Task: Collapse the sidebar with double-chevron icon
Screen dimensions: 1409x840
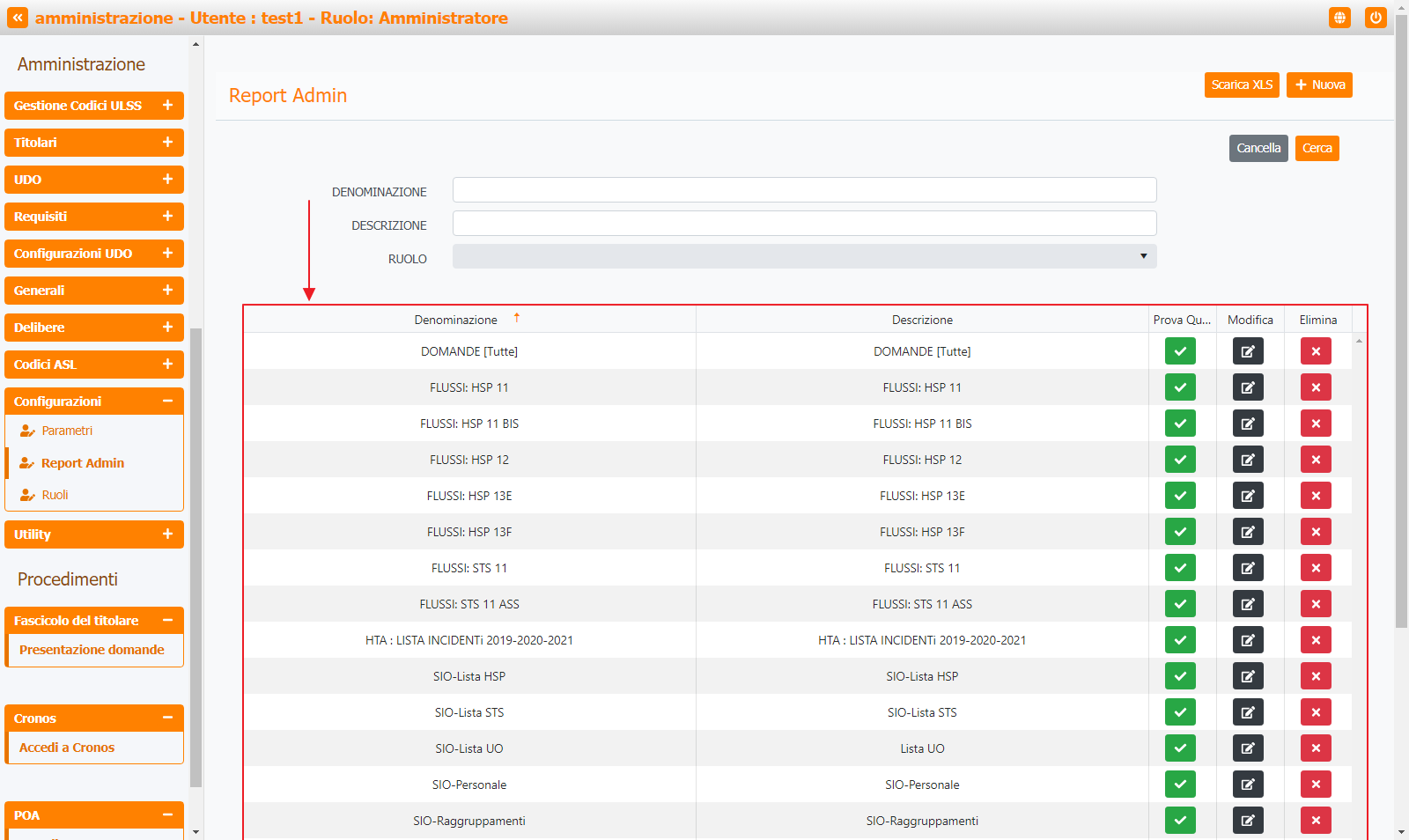Action: click(x=18, y=18)
